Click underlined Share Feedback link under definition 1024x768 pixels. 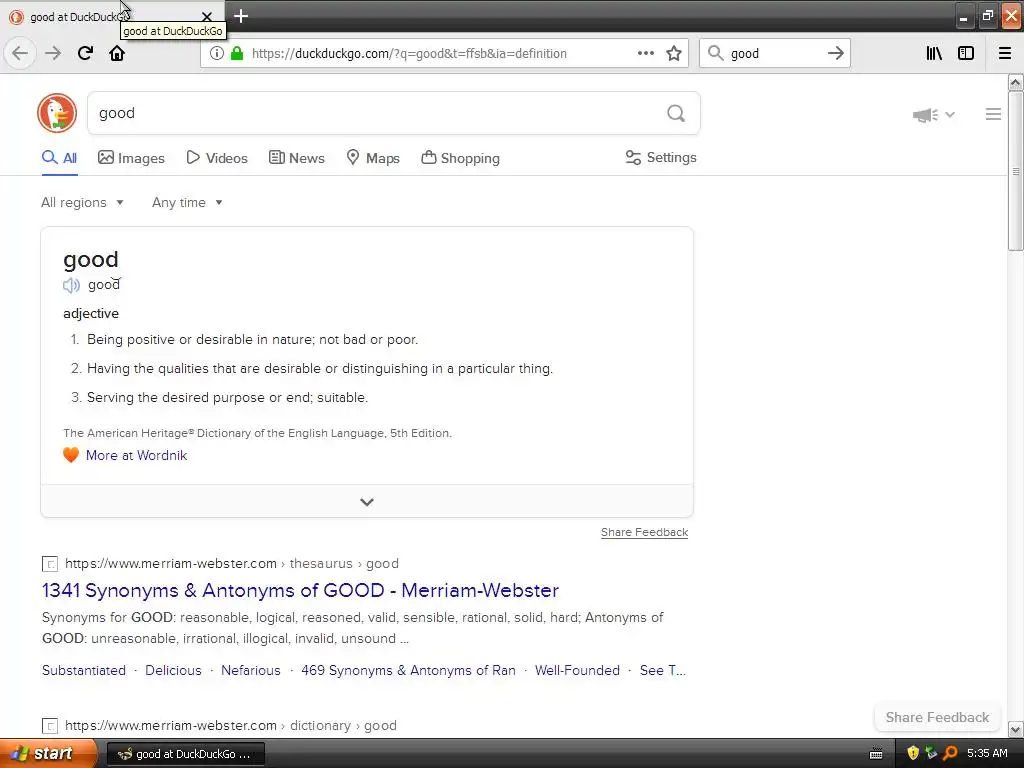(644, 532)
